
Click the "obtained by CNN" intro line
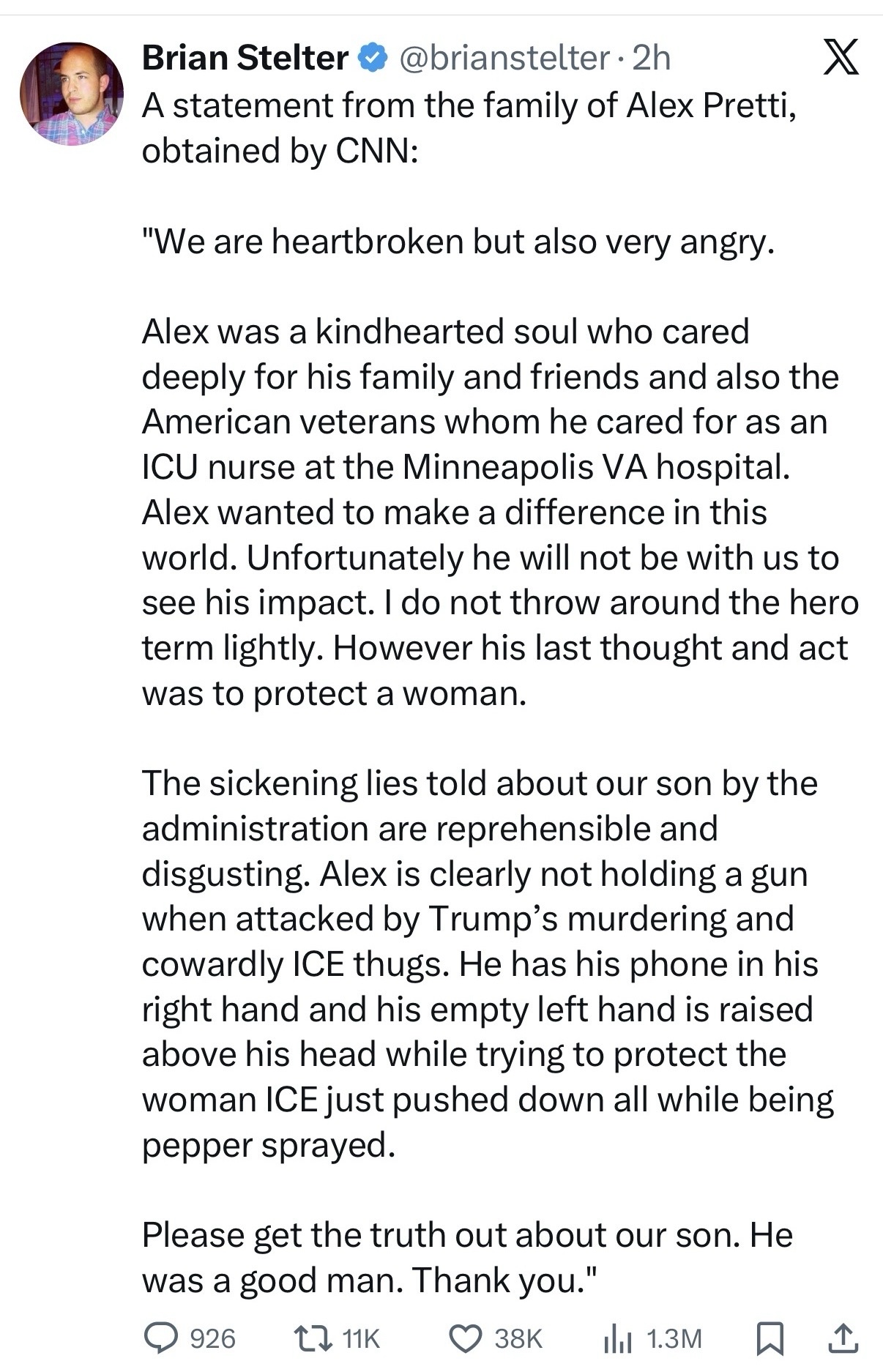(280, 150)
